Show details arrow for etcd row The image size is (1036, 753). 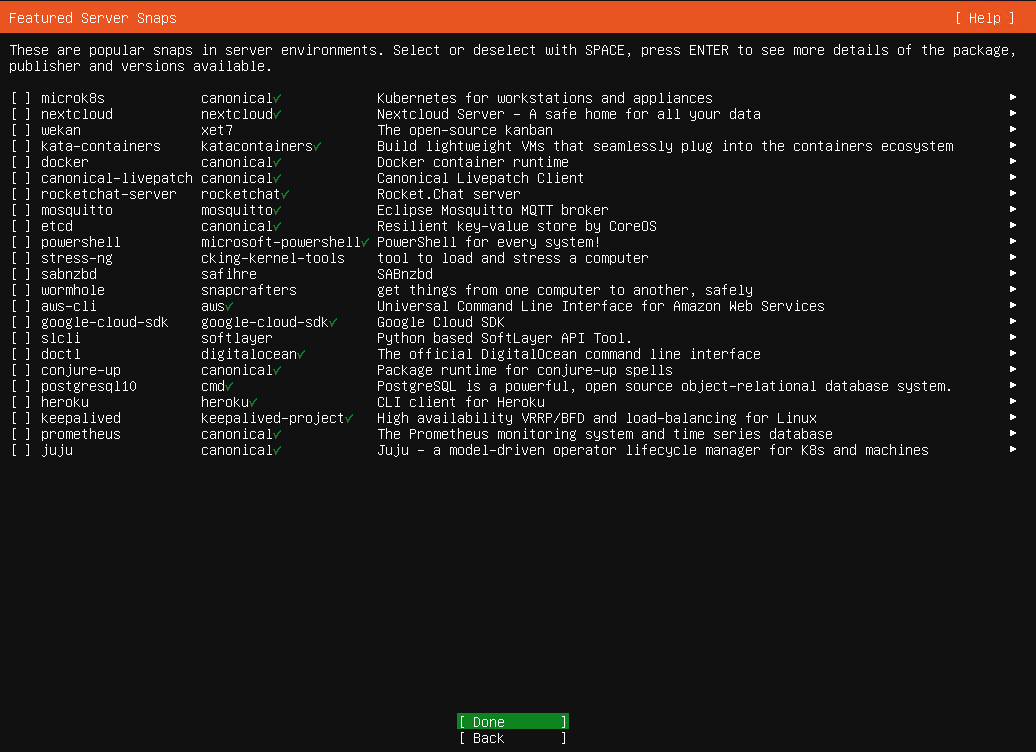pos(1013,226)
